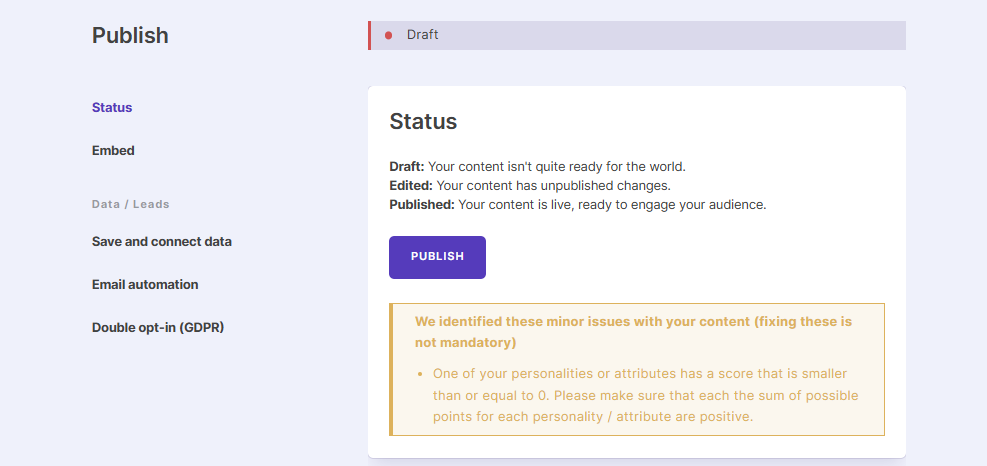The width and height of the screenshot is (987, 466).
Task: Click empty right end of Draft status bar
Action: (800, 35)
